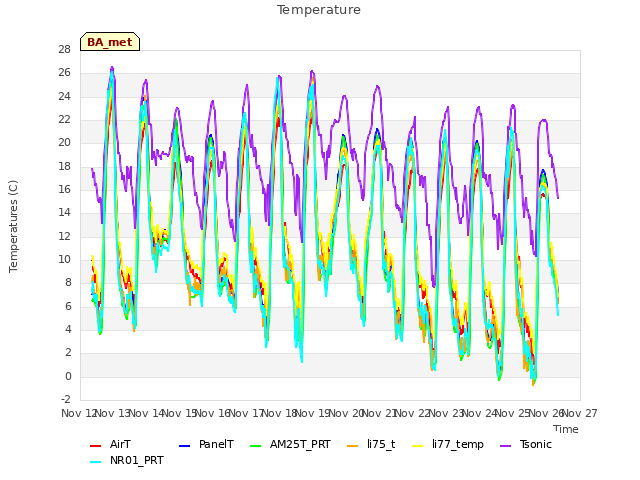Toggle the AM25T_PRT legend entry
Viewport: 640px width, 480px height.
[x=290, y=444]
